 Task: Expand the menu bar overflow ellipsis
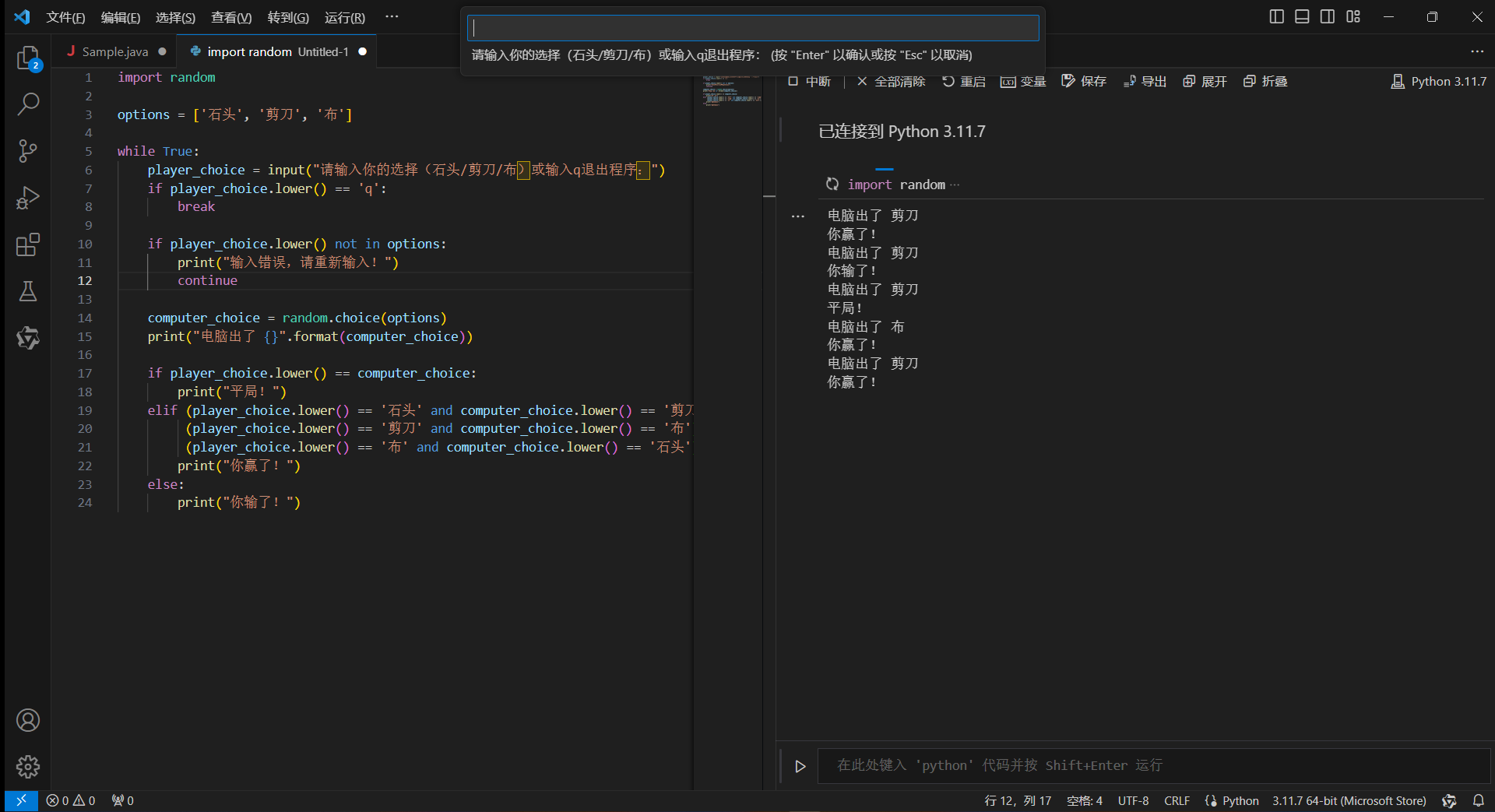[392, 16]
